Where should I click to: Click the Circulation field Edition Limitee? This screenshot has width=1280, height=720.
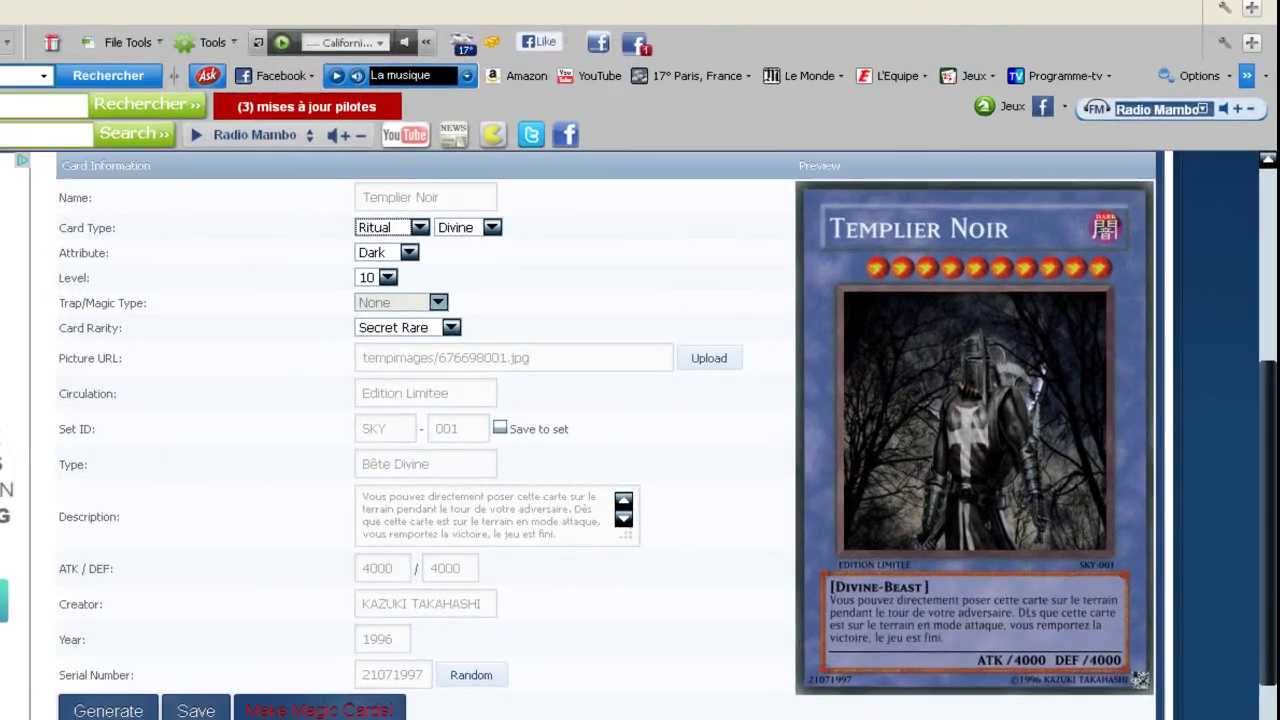[425, 393]
